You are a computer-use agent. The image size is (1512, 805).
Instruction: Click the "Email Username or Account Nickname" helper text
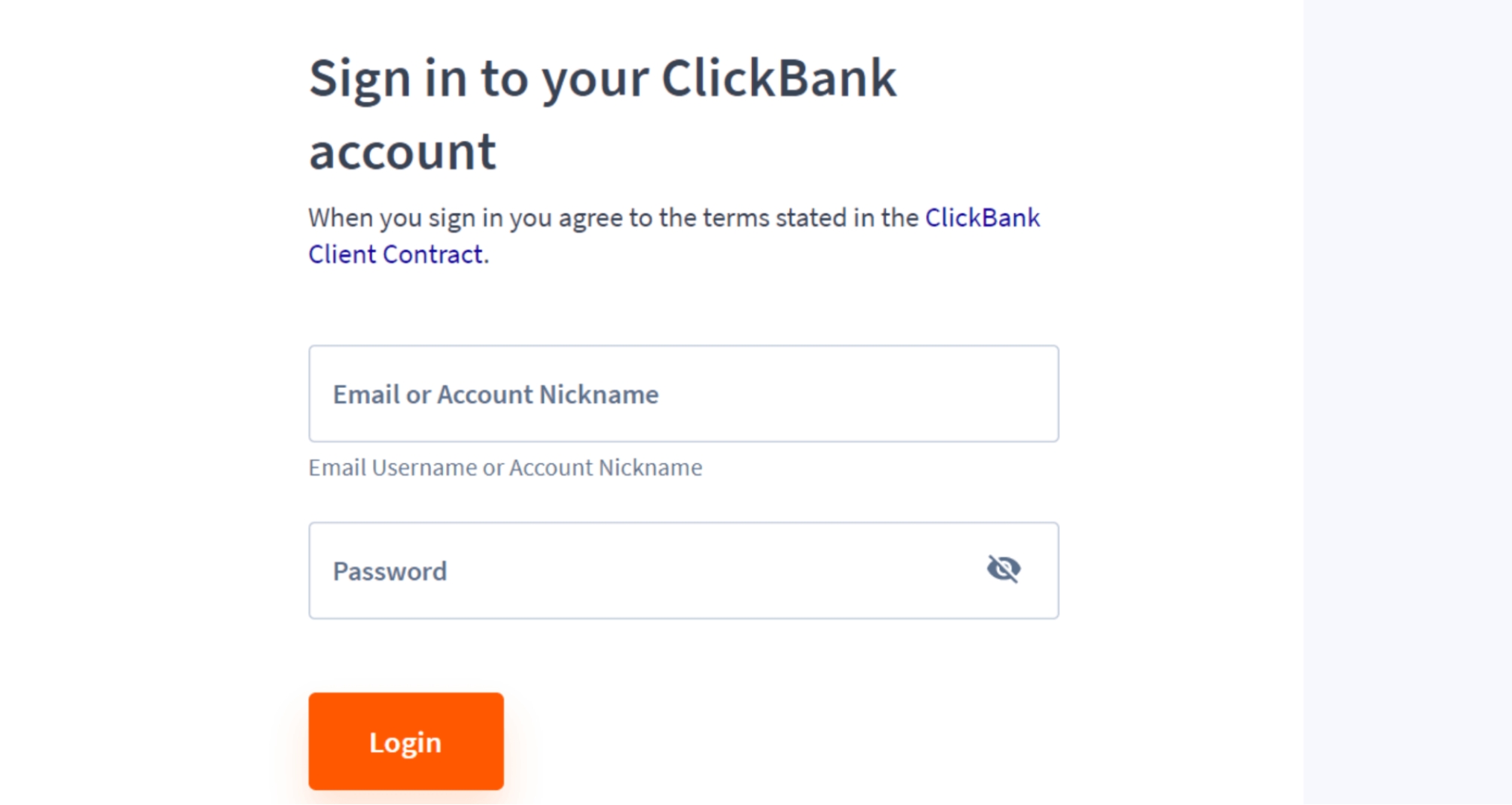click(x=505, y=468)
